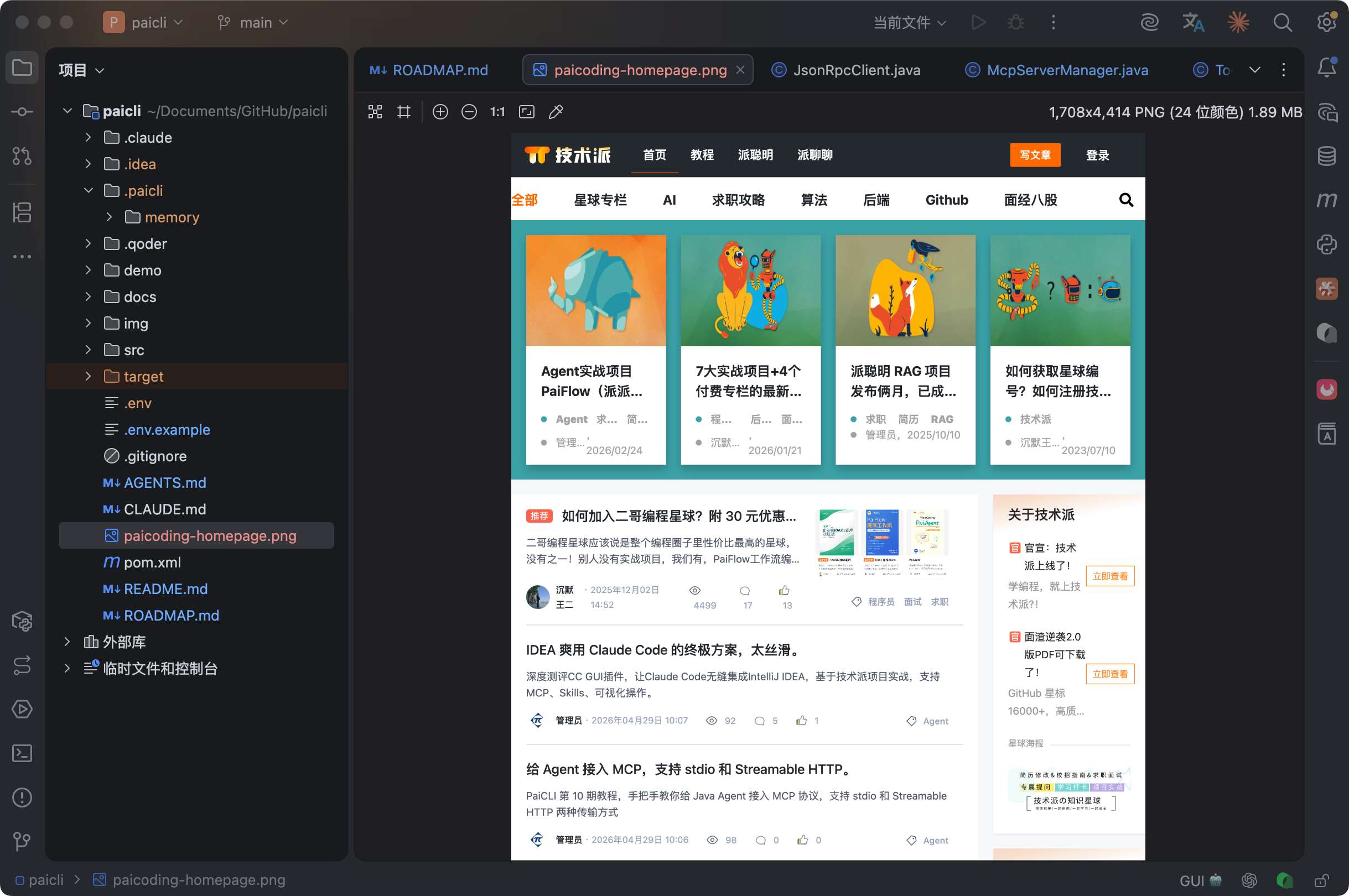The image size is (1349, 896).
Task: Select .env.example in the project tree
Action: pyautogui.click(x=197, y=429)
